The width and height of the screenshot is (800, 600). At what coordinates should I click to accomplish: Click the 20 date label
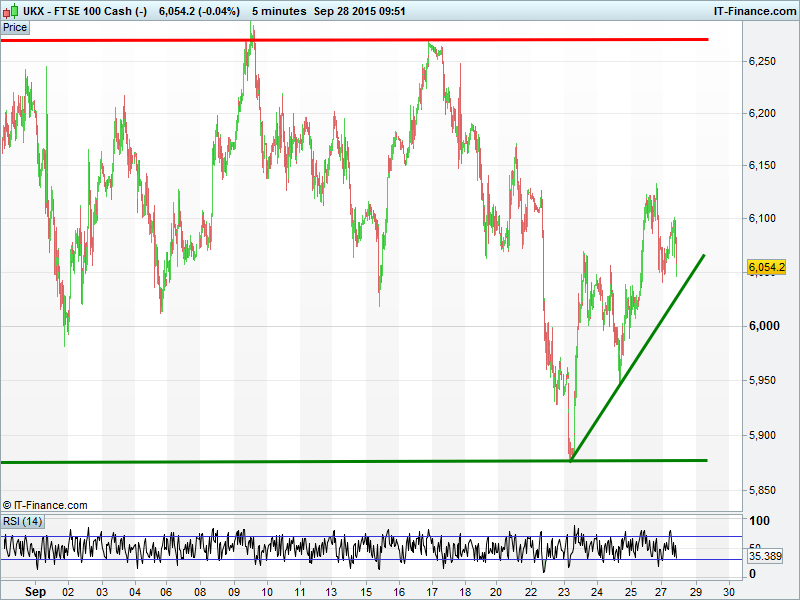tap(496, 592)
